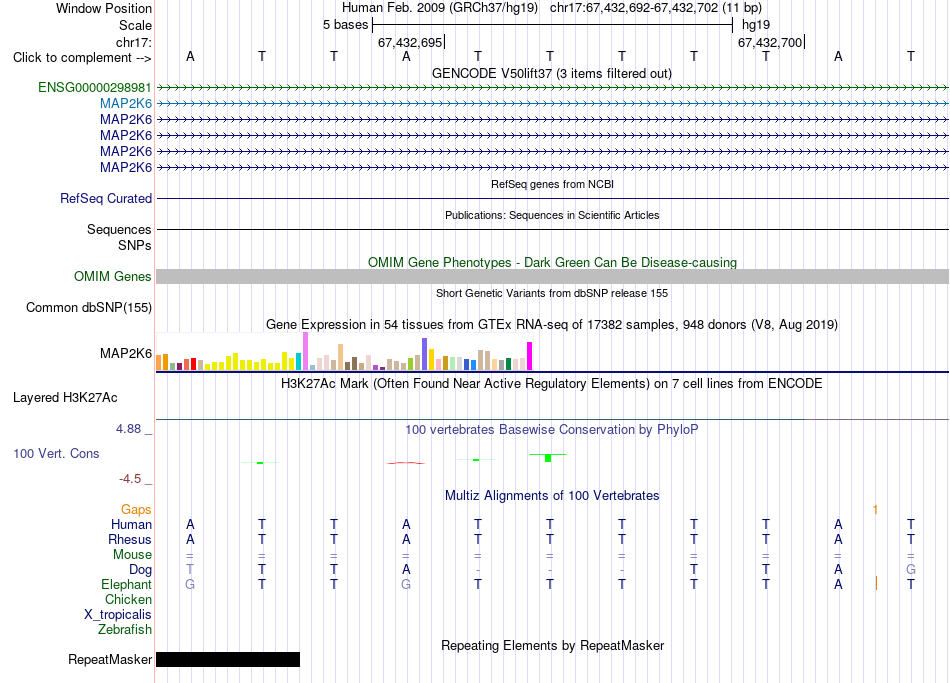This screenshot has height=683, width=950.
Task: Click 'Short Genetic Variants from dbSNP release 155'
Action: coord(552,293)
